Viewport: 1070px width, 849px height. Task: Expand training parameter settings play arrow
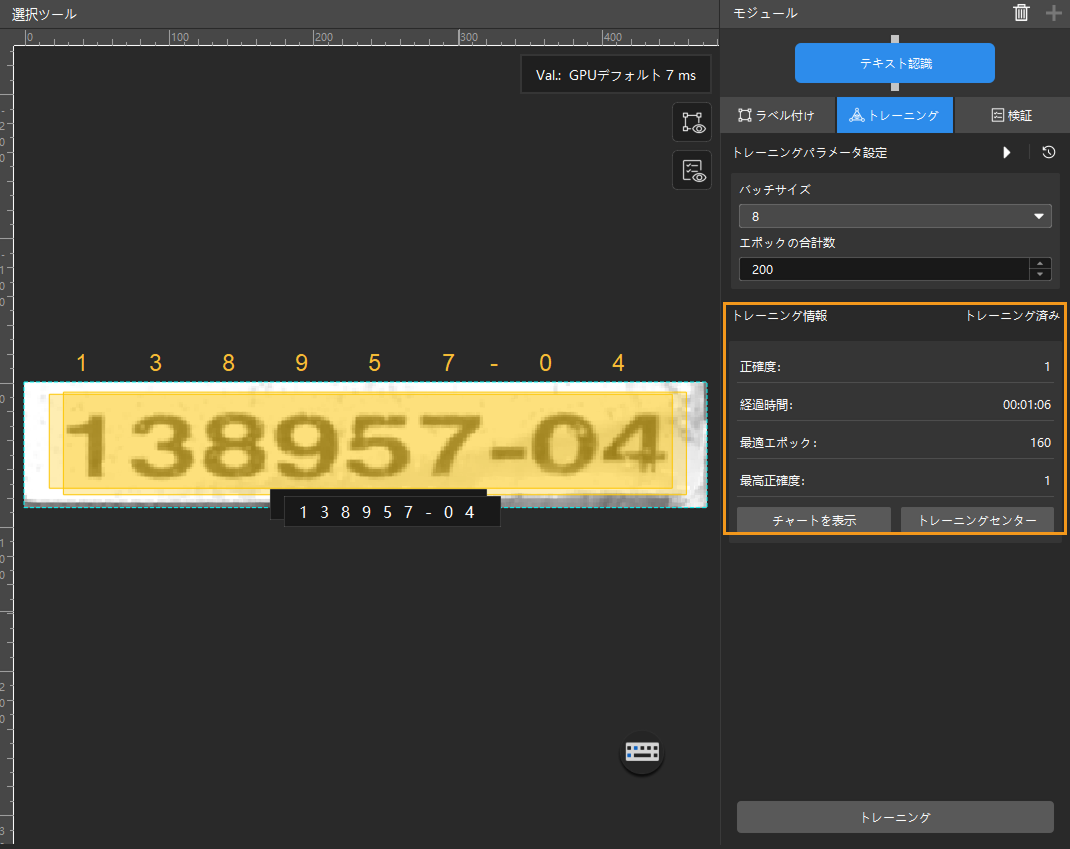pyautogui.click(x=1007, y=152)
